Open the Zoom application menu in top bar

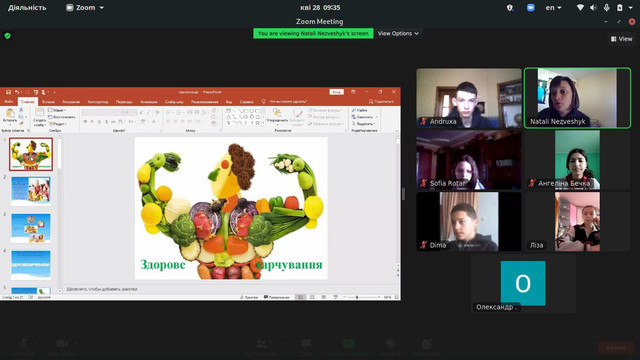tap(85, 7)
